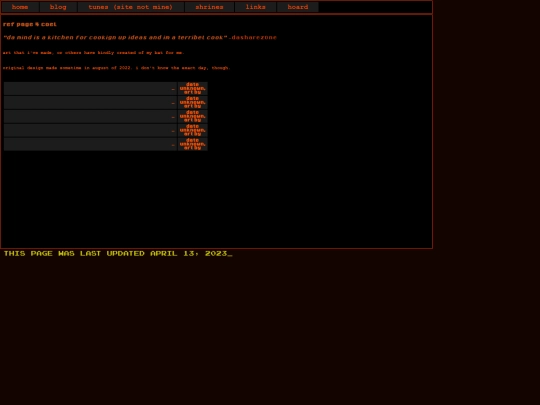540x405 pixels.
Task: Click the dasharezone attribution text
Action: click(254, 37)
